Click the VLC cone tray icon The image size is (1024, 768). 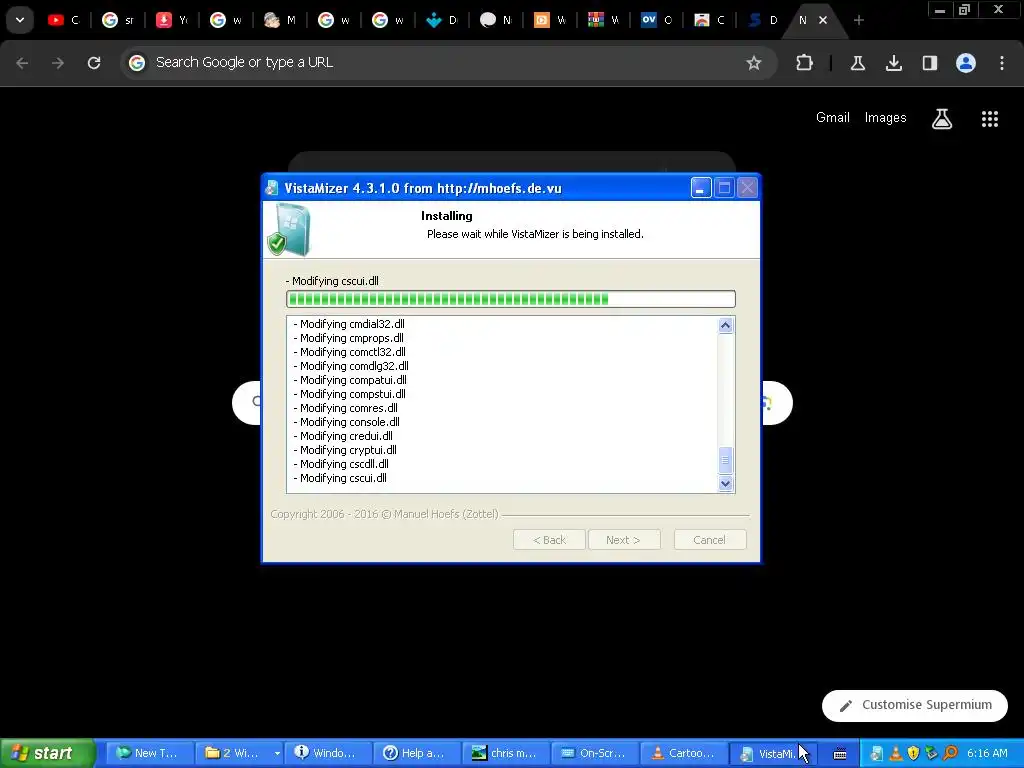(896, 754)
